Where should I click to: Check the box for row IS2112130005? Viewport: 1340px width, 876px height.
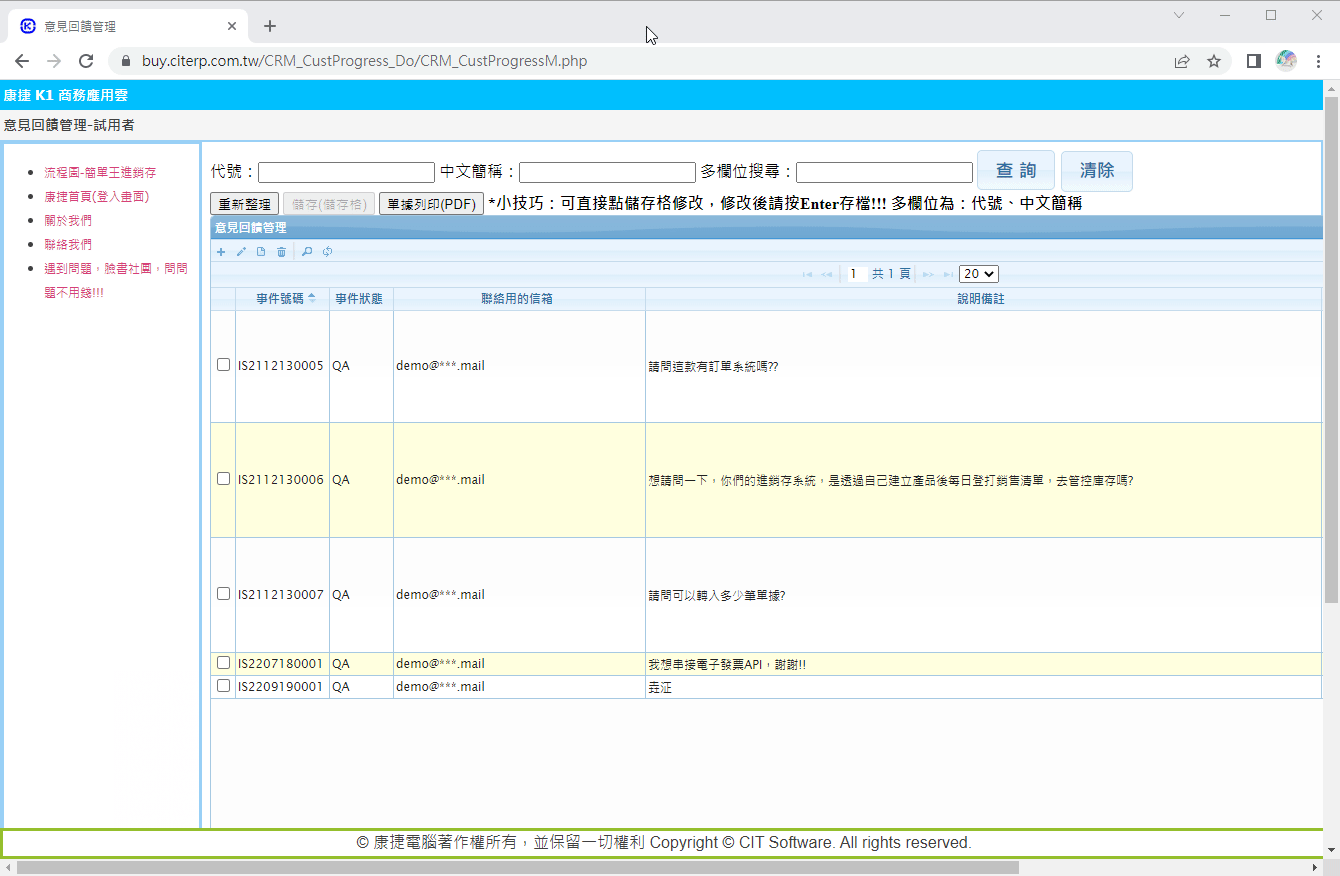223,365
